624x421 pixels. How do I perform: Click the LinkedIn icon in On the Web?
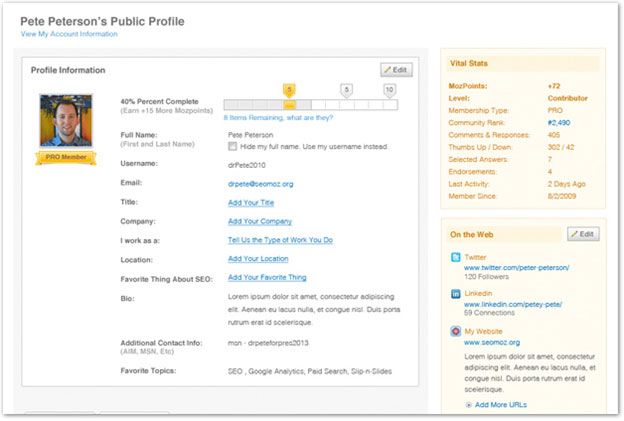pyautogui.click(x=455, y=294)
